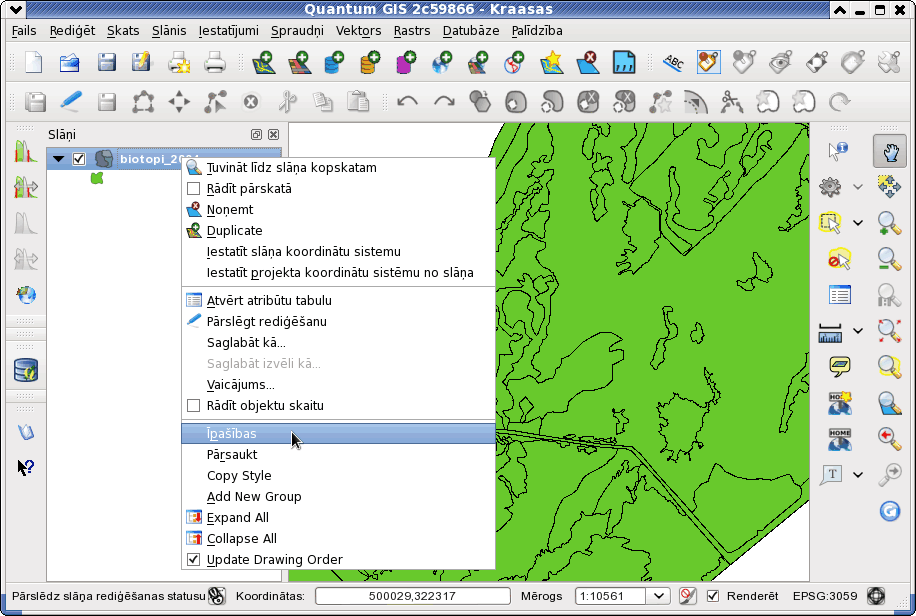Open the Palīdzība help menu

pos(537,31)
